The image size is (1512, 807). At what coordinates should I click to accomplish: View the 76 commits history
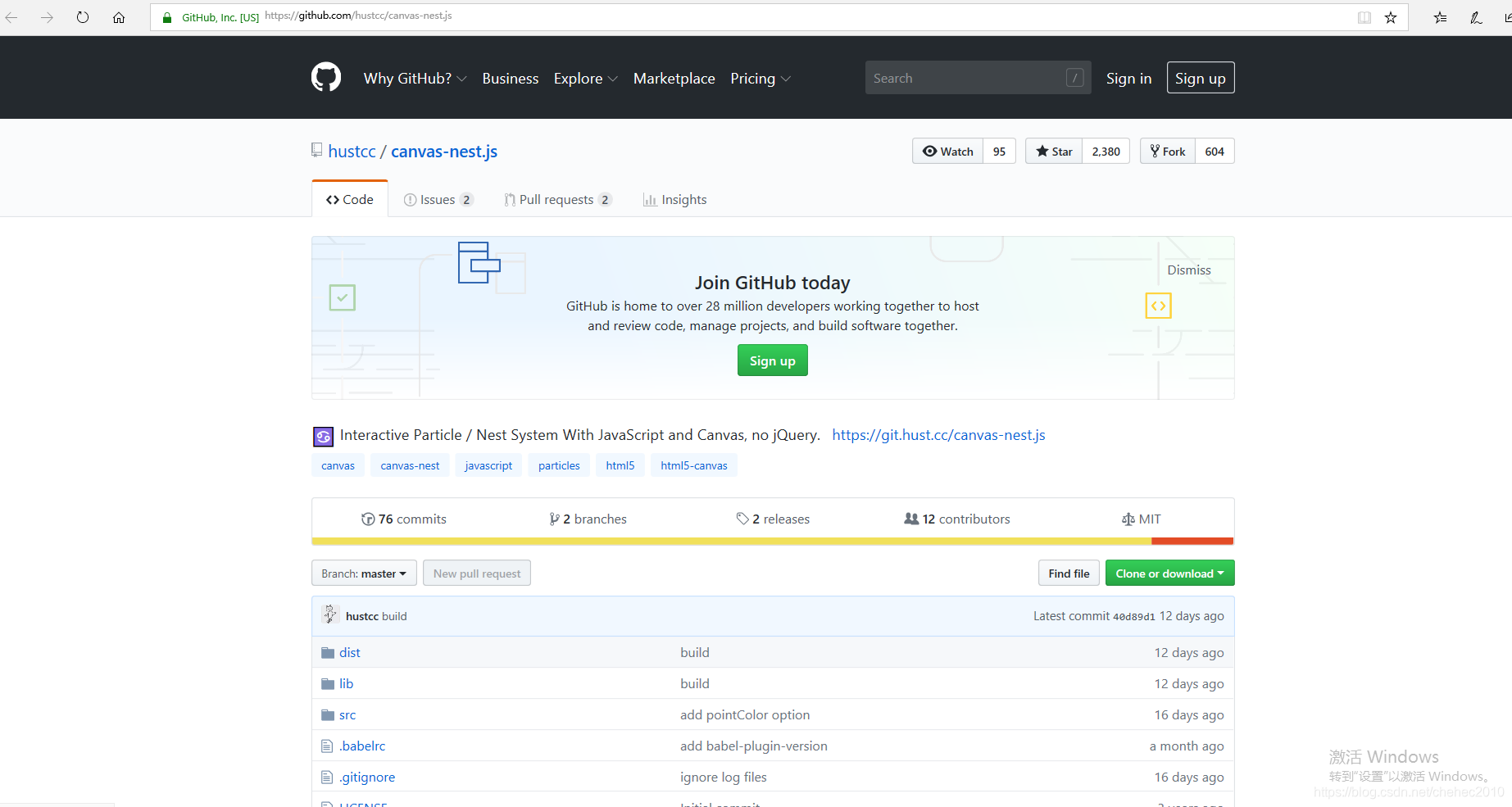coord(404,519)
